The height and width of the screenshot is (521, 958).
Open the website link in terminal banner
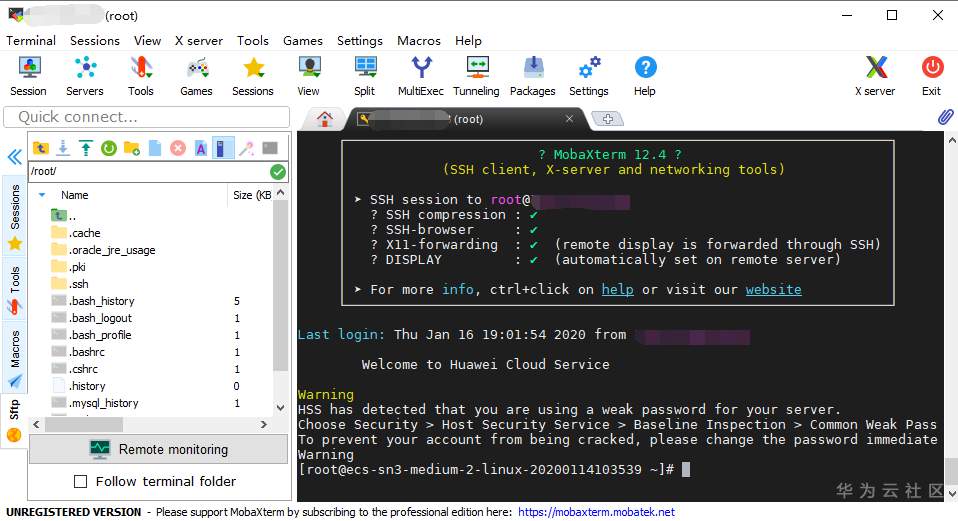(773, 290)
